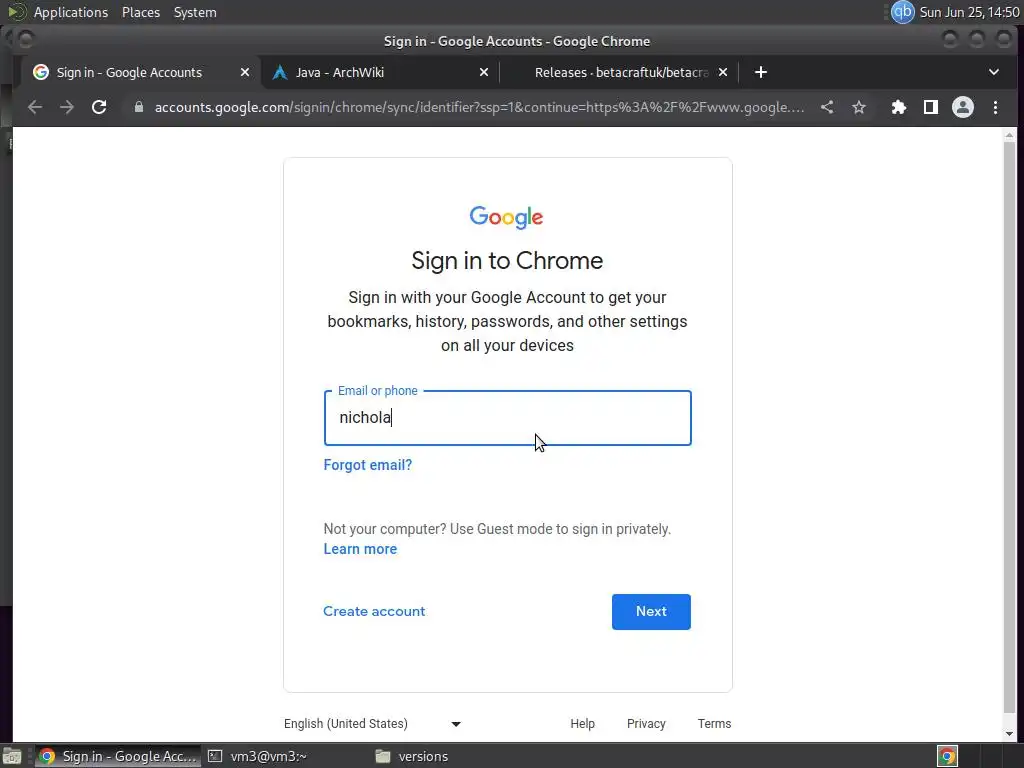This screenshot has width=1024, height=768.
Task: Switch to Java - ArchWiki tab
Action: coord(380,72)
